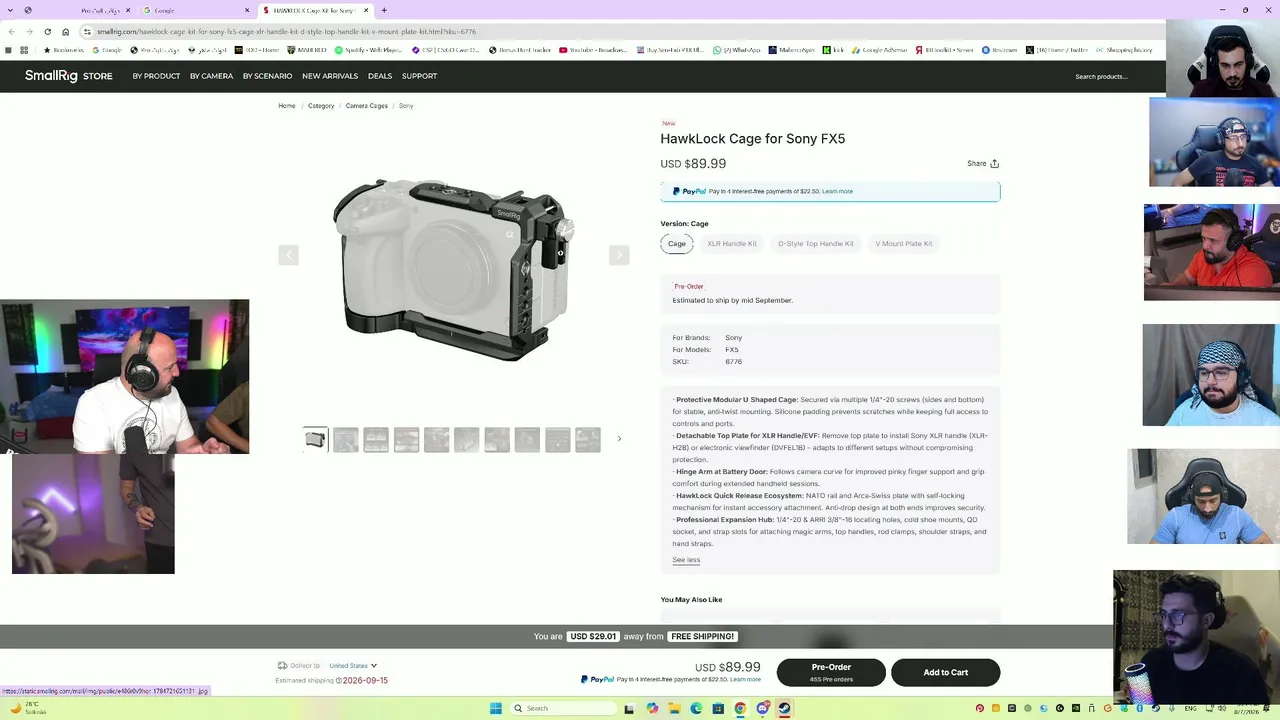
Task: Click the estimated shipping date 2026-09-15
Action: click(365, 681)
